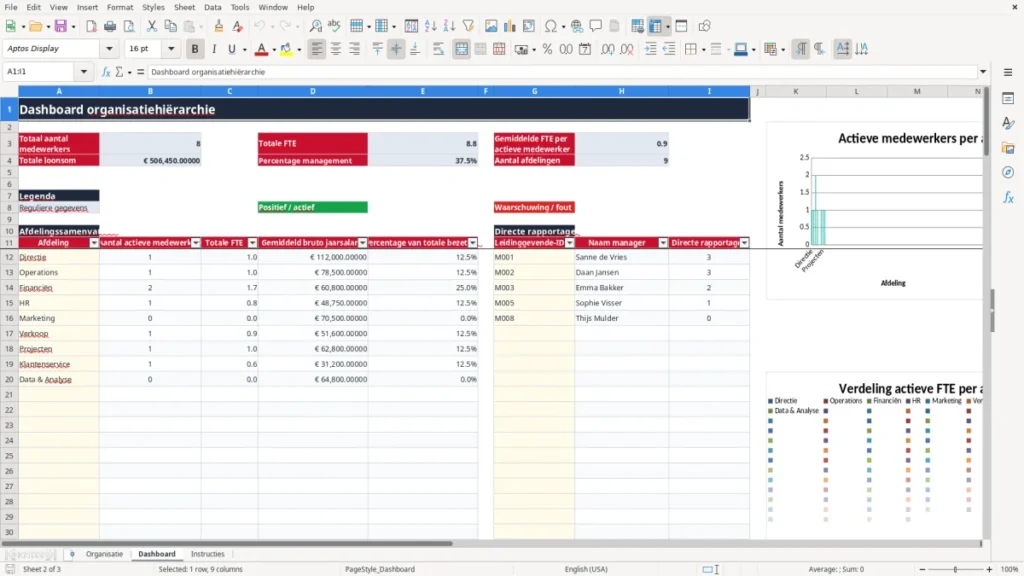Insert a special character (Omega)

click(x=551, y=26)
